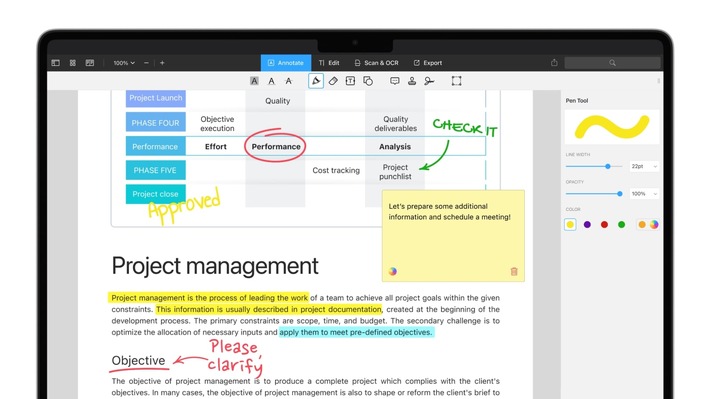Select the Signature tool

(429, 81)
